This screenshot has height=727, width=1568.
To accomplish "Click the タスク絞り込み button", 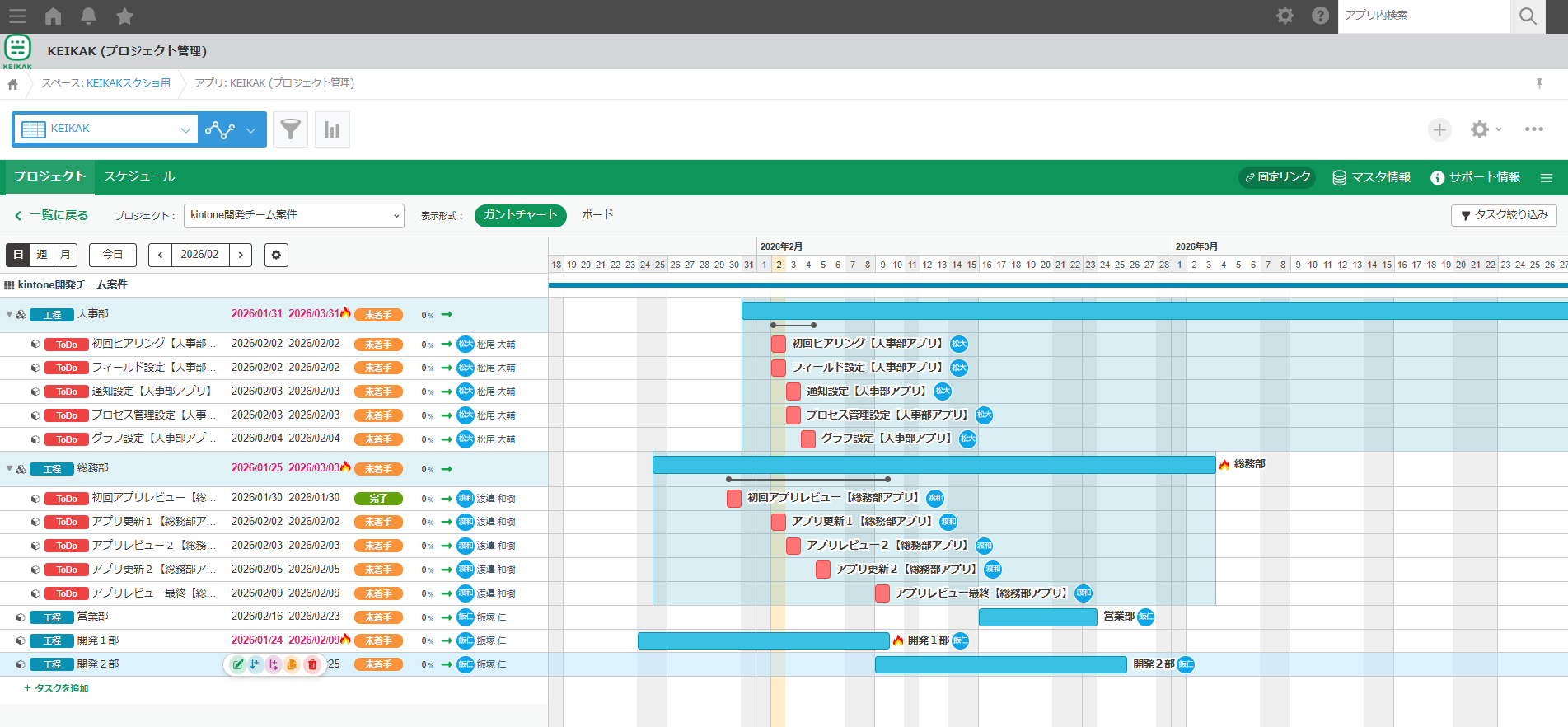I will coord(1504,215).
